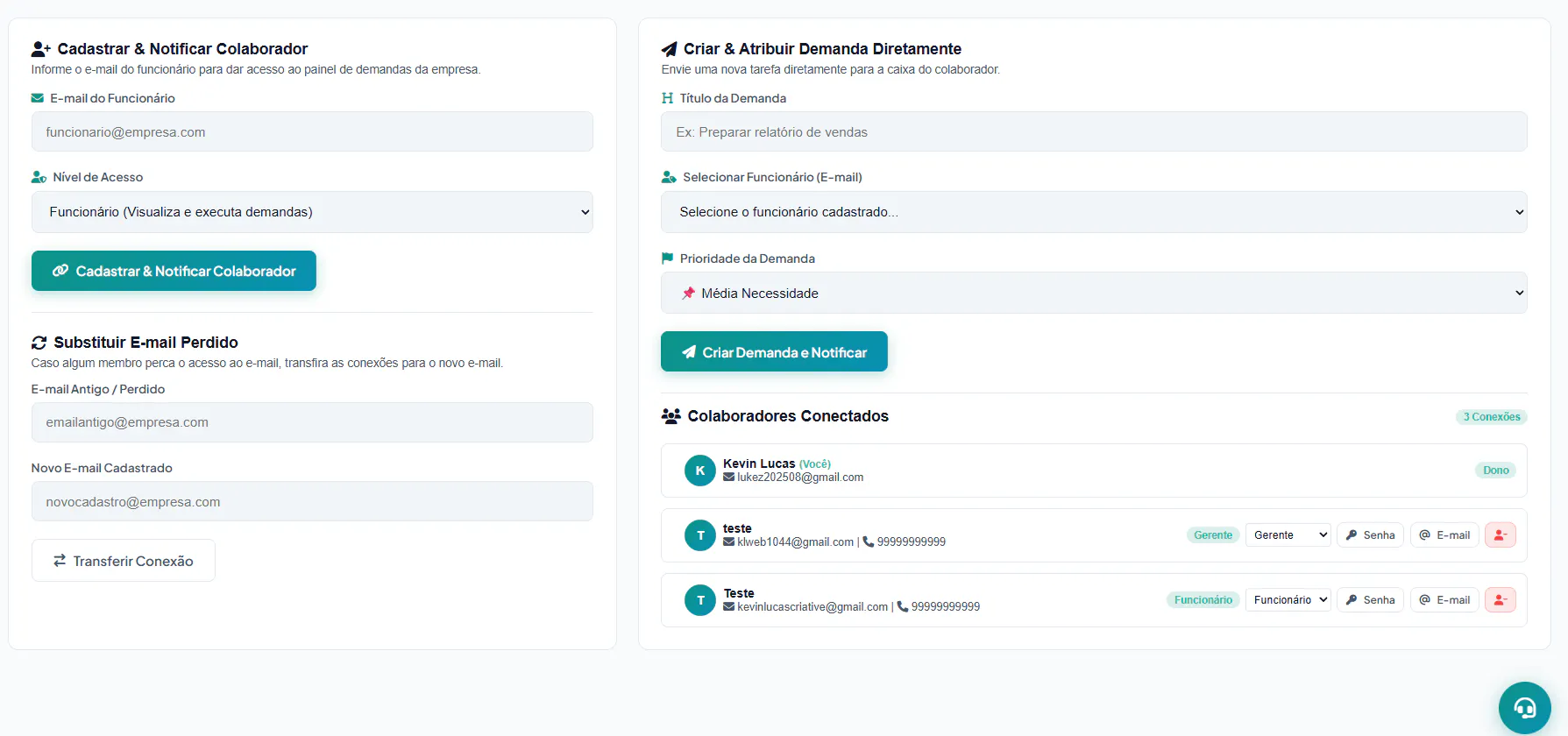The width and height of the screenshot is (1568, 736).
Task: Click the Criar Demanda e Notificar button
Action: pos(774,351)
